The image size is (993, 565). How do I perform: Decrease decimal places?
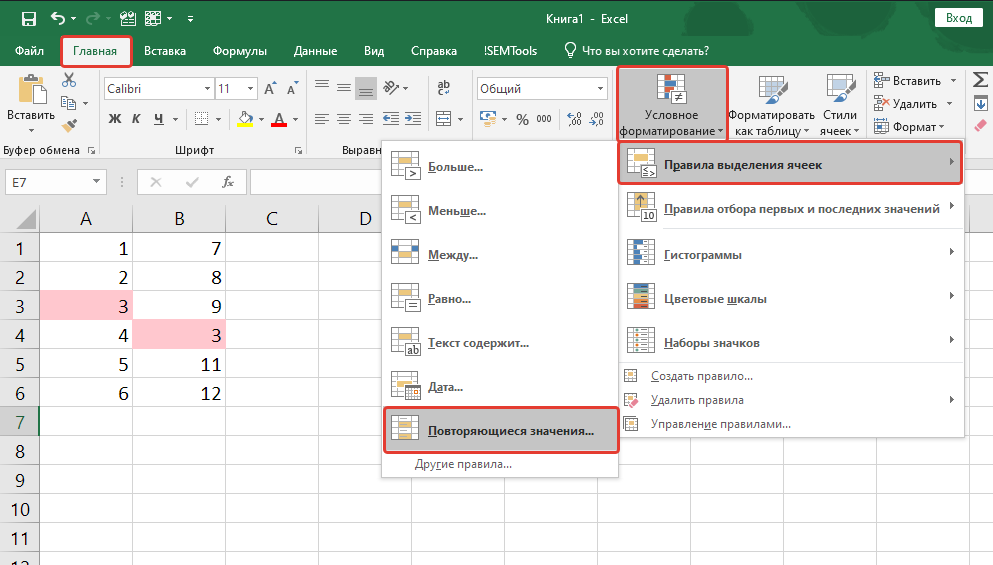pos(597,118)
